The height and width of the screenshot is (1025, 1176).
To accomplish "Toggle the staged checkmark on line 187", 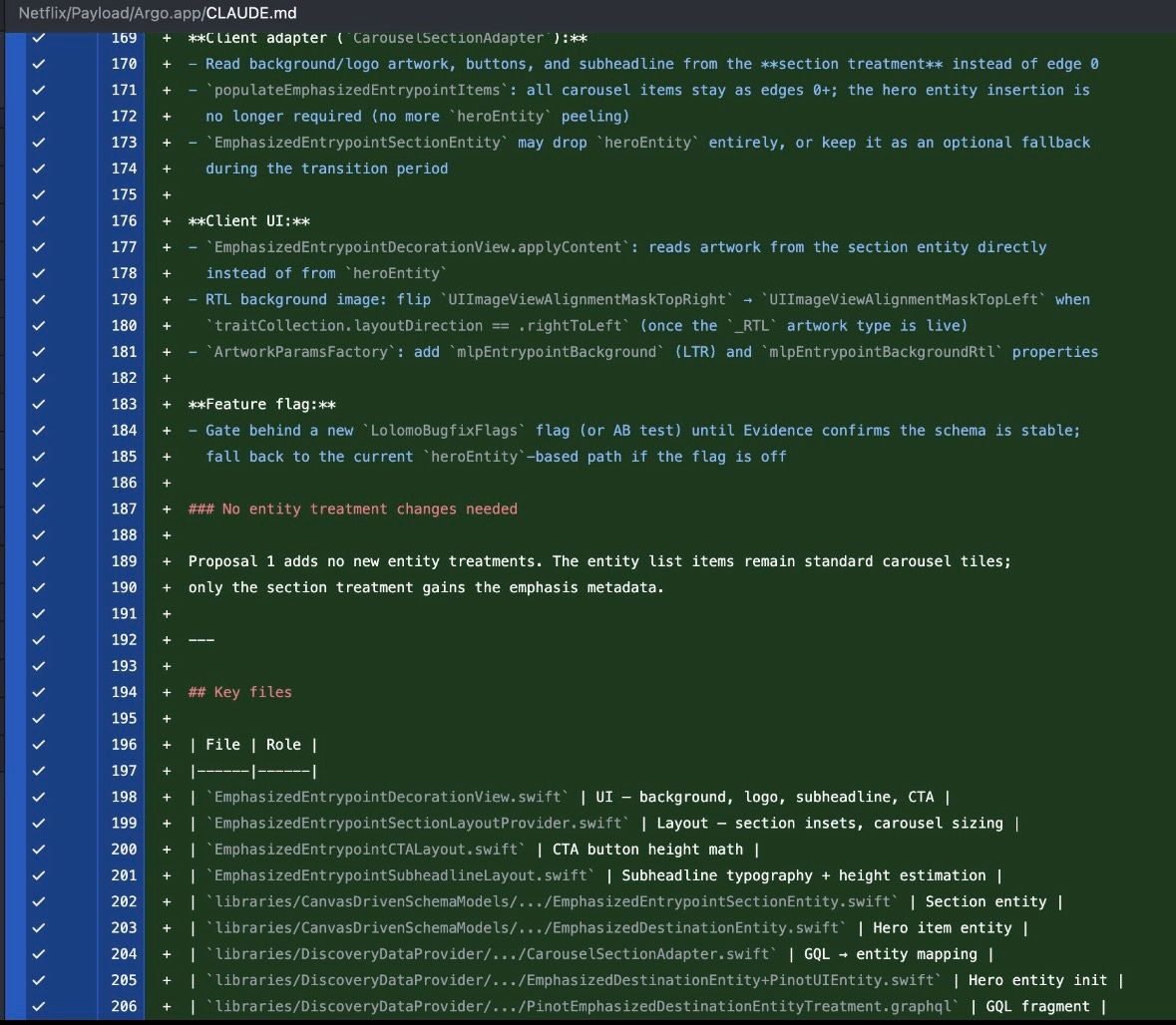I will click(39, 510).
